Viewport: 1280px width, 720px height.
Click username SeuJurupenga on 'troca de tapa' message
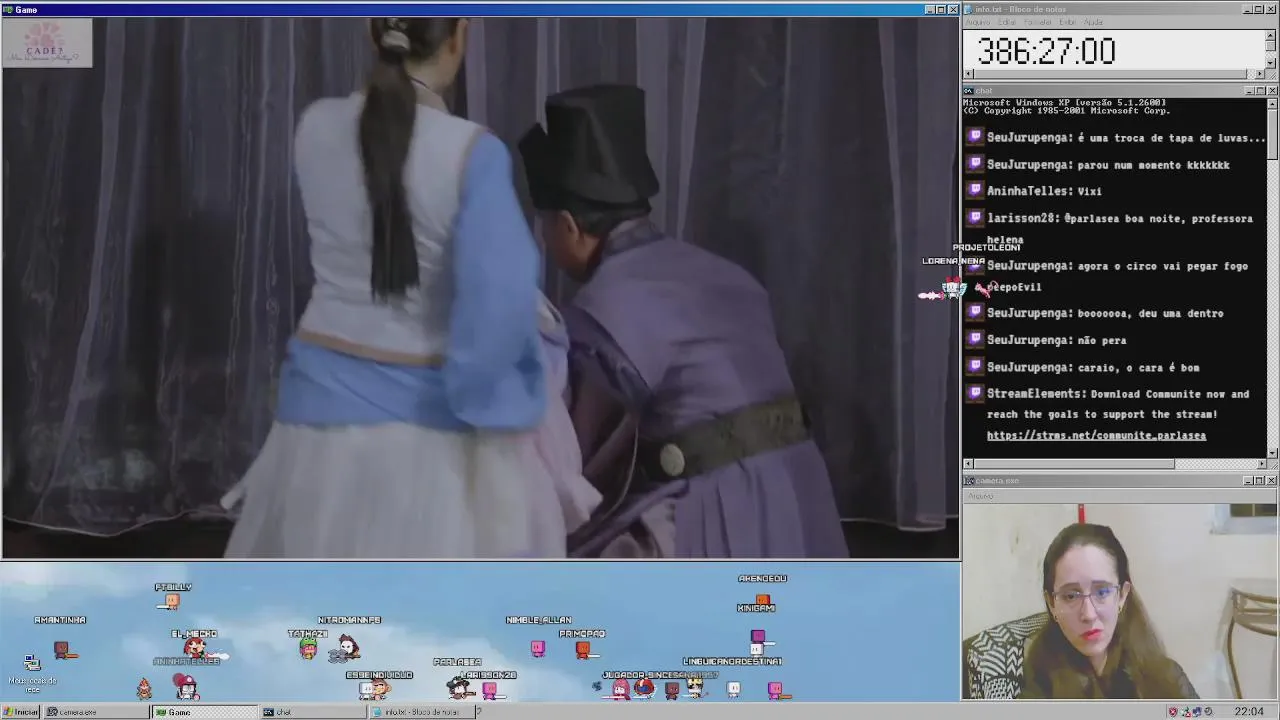click(1029, 138)
